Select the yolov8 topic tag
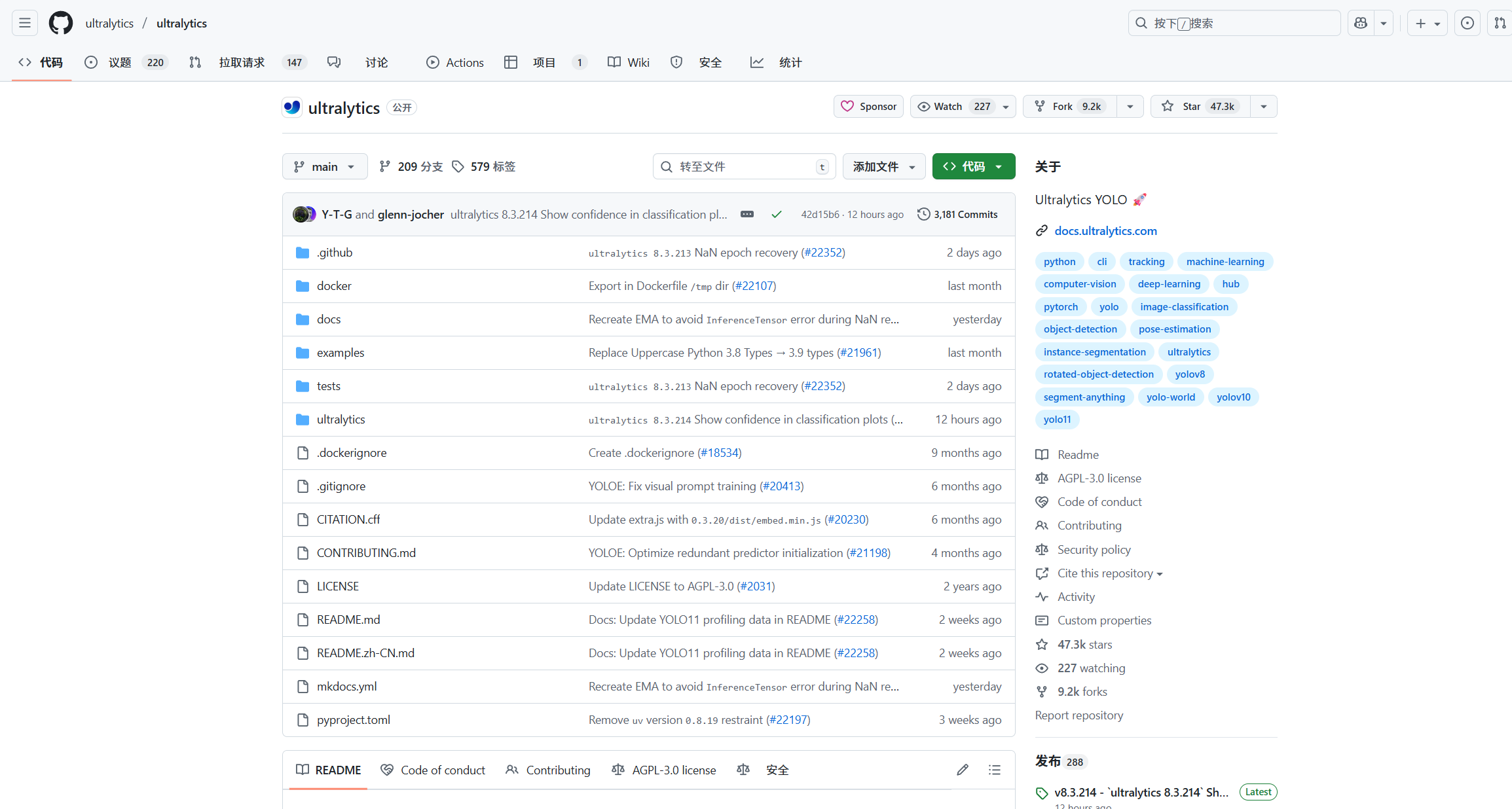 pos(1189,374)
